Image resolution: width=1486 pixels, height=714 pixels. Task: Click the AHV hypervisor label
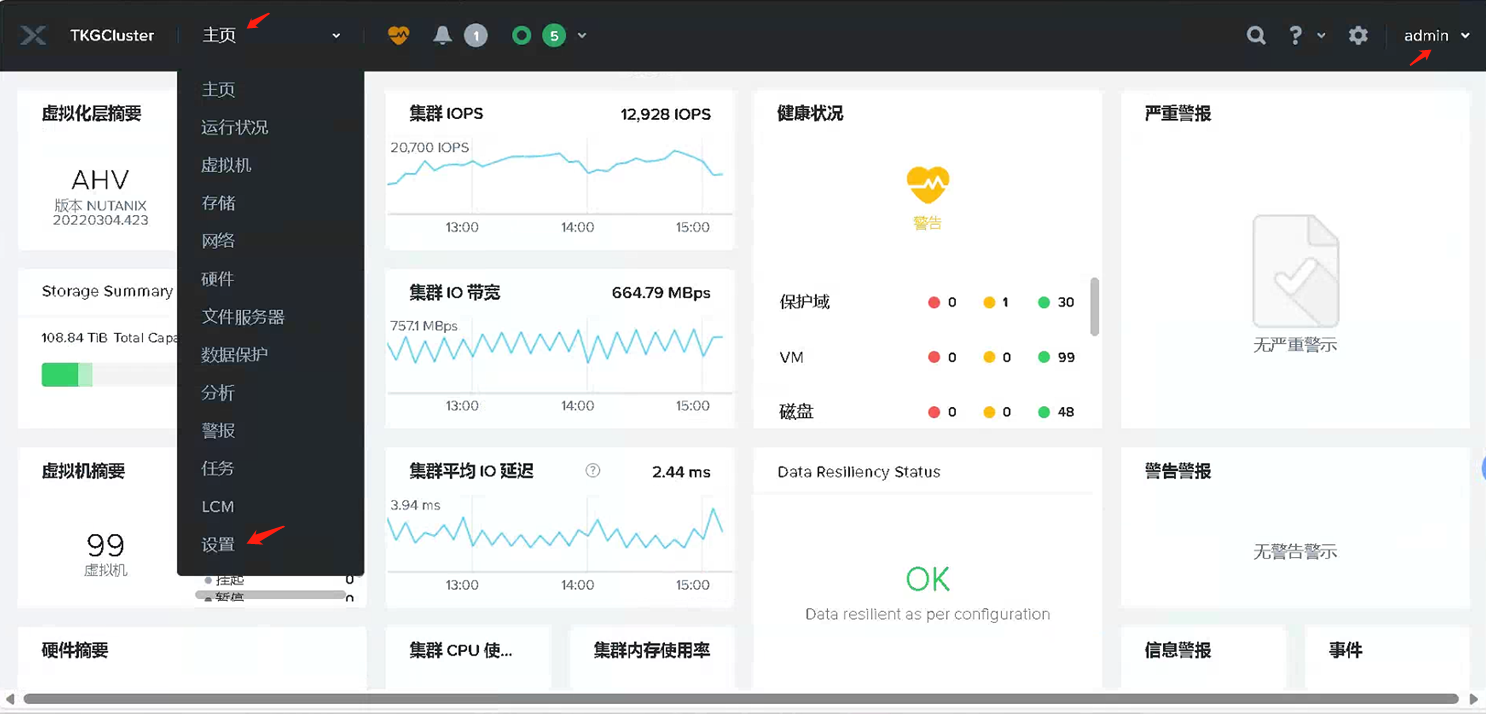point(101,180)
